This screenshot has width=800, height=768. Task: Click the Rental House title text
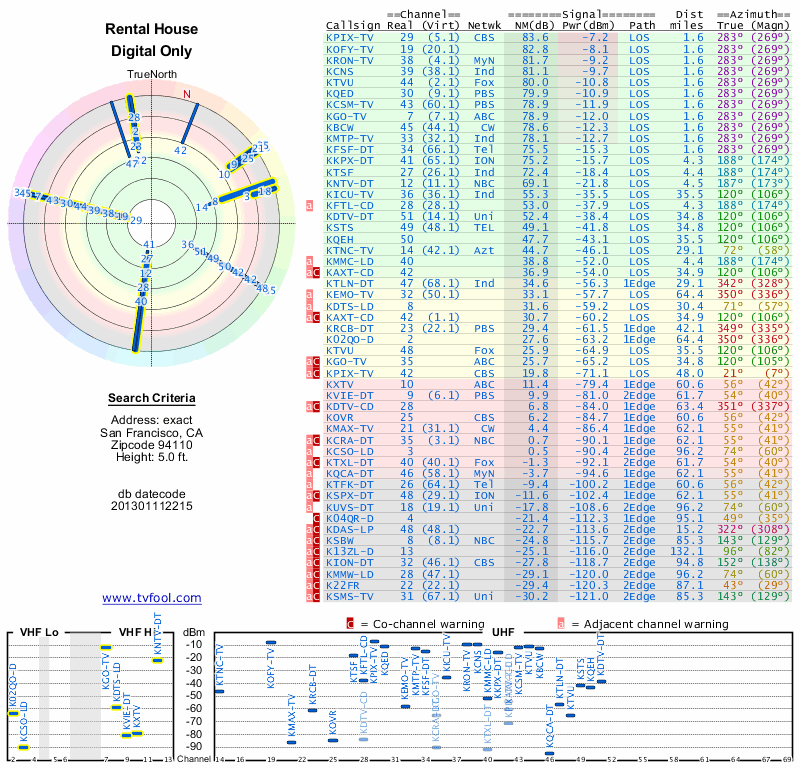pos(152,29)
